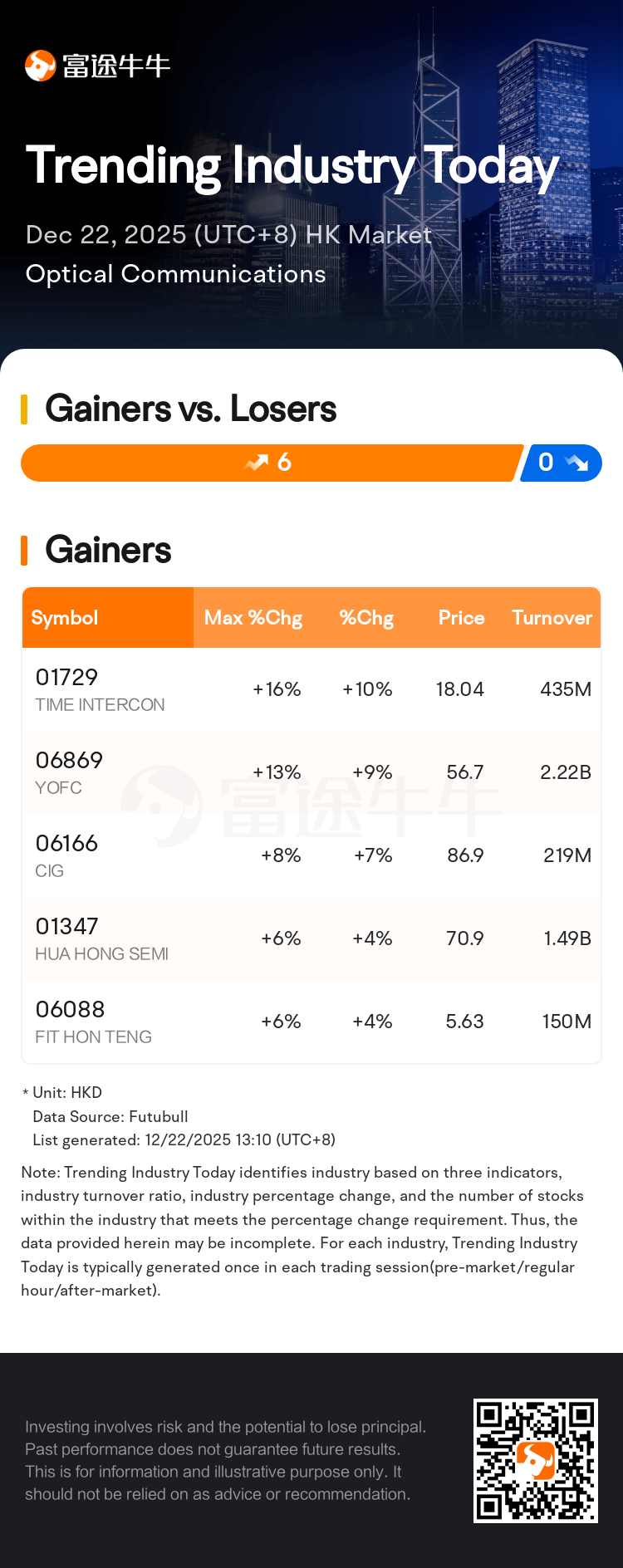Click the up-arrow gainers icon

[258, 463]
